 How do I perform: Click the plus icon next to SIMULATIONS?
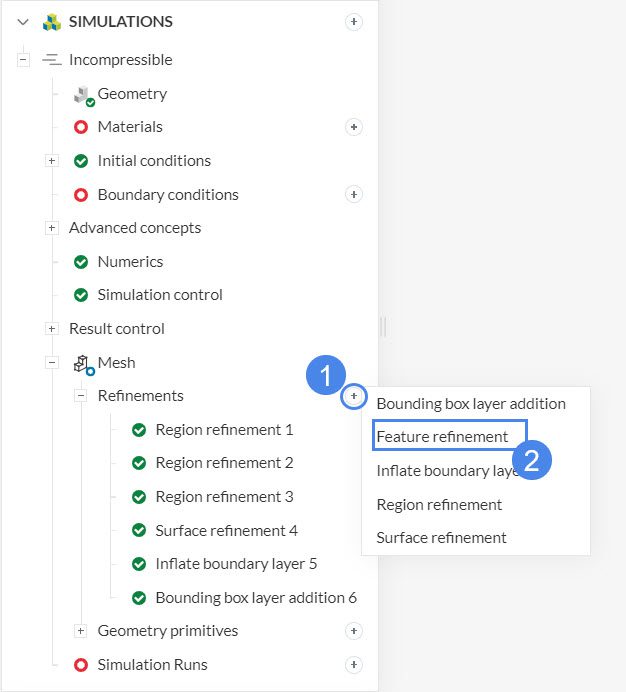(353, 21)
